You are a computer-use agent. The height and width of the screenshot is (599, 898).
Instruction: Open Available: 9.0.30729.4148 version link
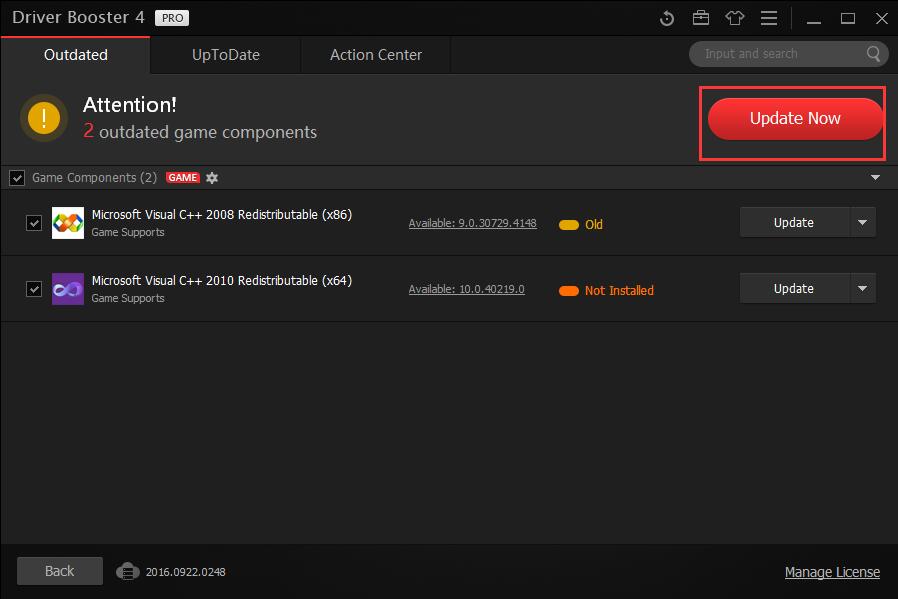[472, 223]
